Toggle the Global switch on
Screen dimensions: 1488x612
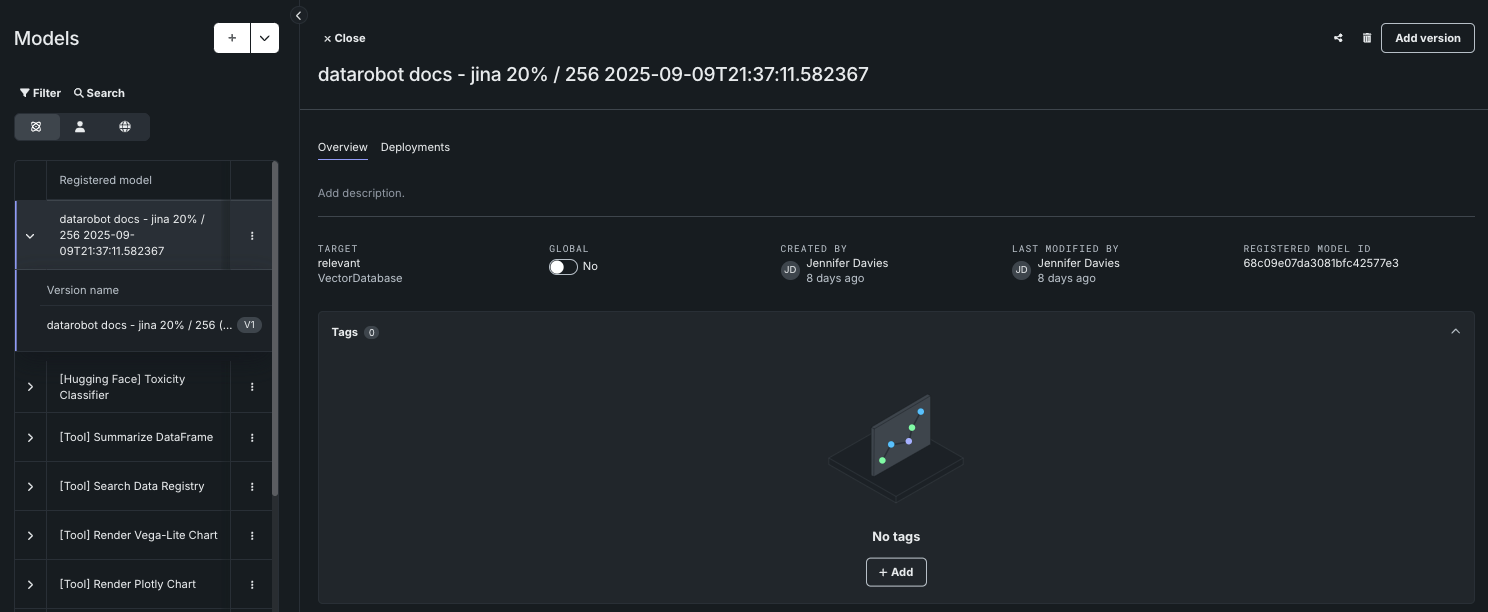coord(563,267)
